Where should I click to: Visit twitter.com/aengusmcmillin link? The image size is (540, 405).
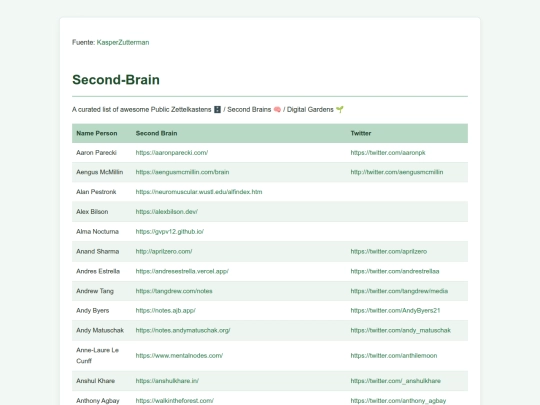coord(397,172)
